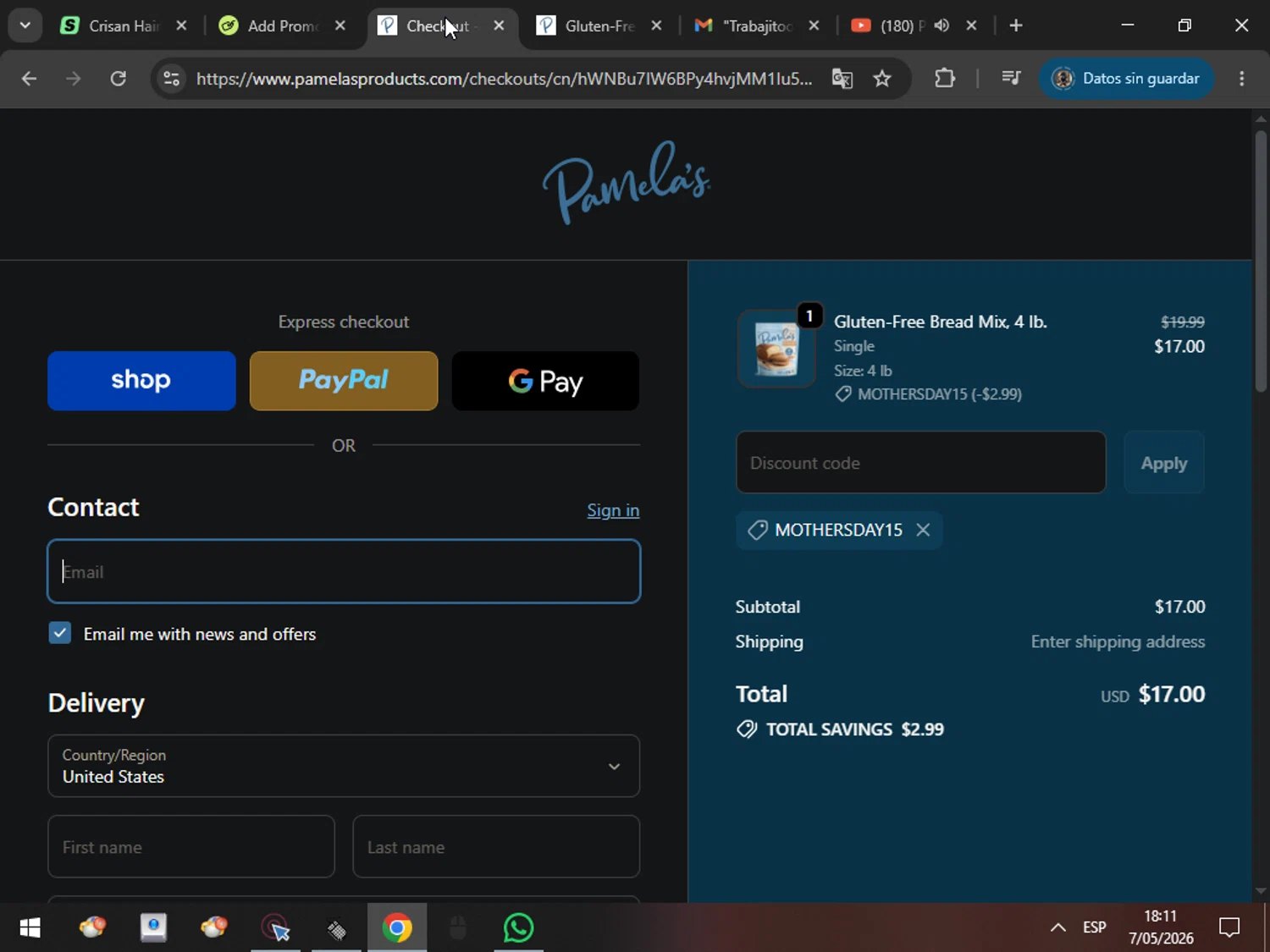The height and width of the screenshot is (952, 1270).
Task: Click the MOTHERSDAY15 tag icon chip
Action: [757, 530]
